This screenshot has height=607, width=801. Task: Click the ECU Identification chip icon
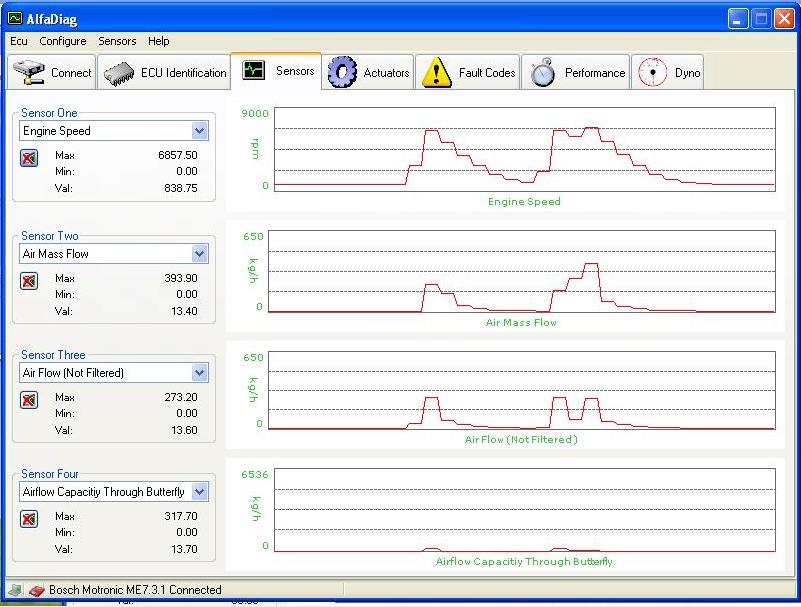click(x=120, y=73)
